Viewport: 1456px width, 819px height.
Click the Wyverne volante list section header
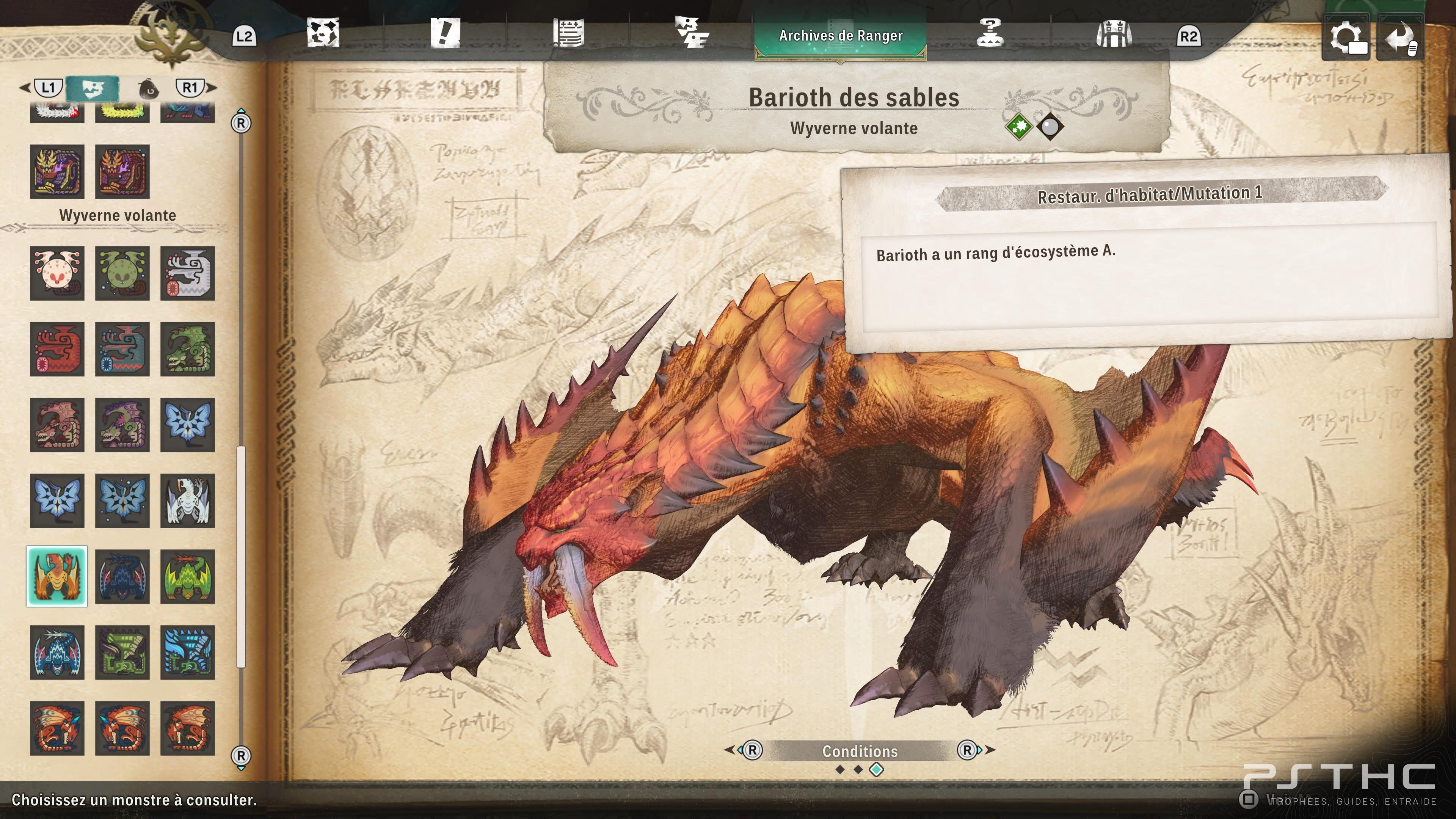click(118, 215)
